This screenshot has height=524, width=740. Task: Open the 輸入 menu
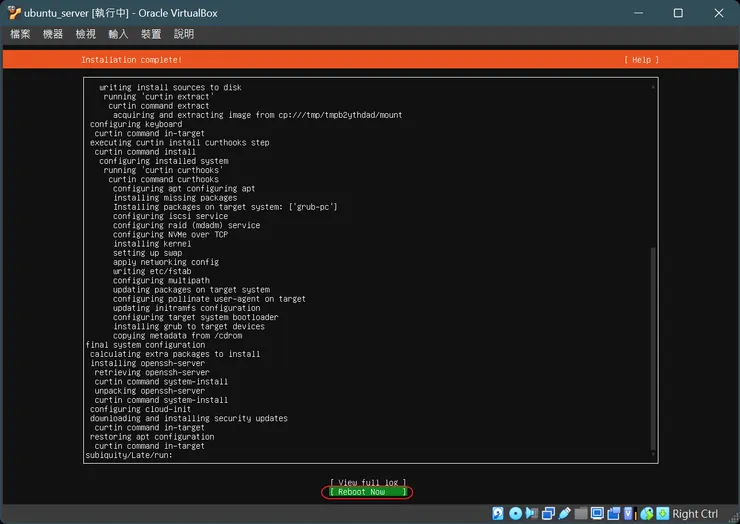tap(118, 34)
